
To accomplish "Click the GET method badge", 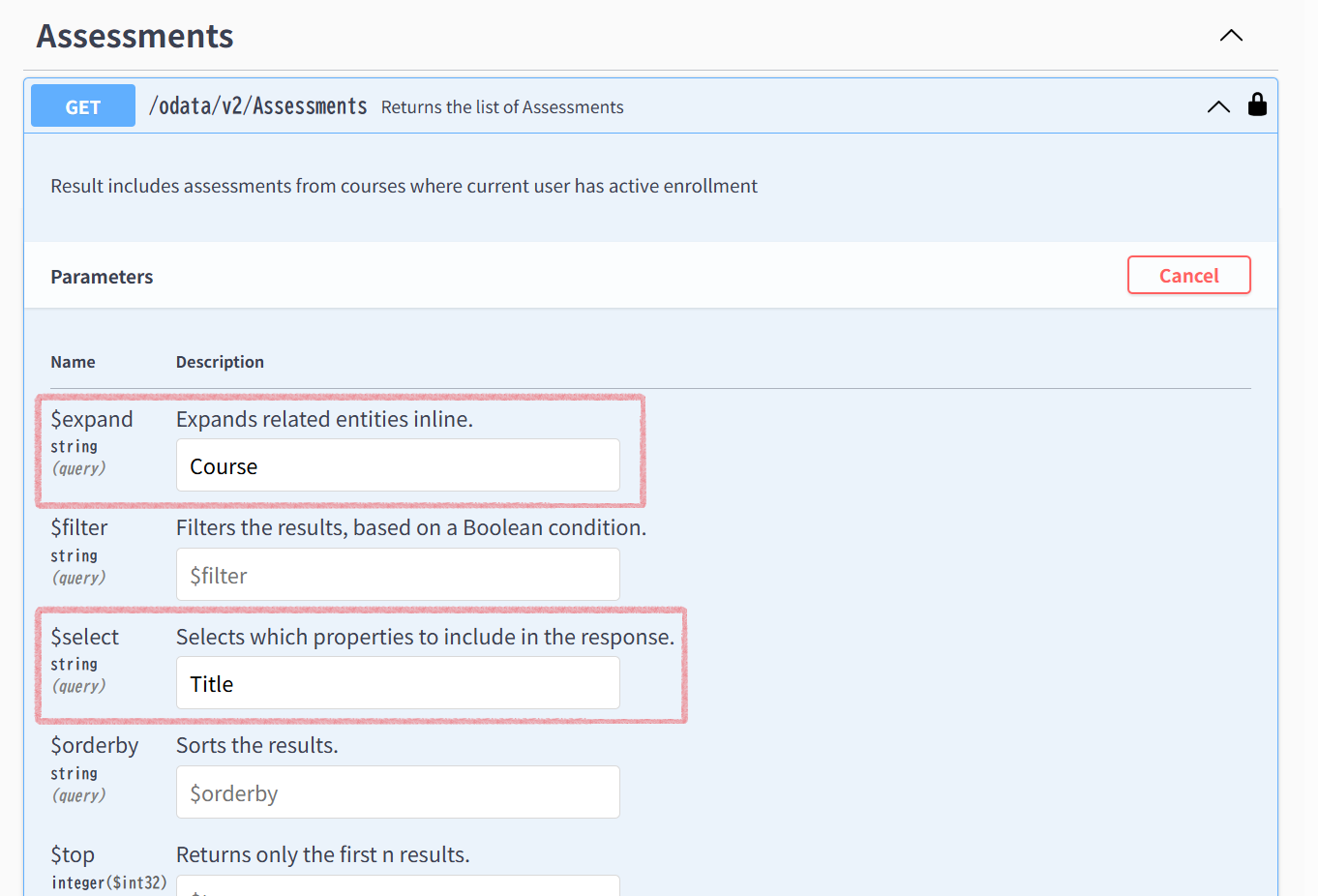I will (x=83, y=105).
